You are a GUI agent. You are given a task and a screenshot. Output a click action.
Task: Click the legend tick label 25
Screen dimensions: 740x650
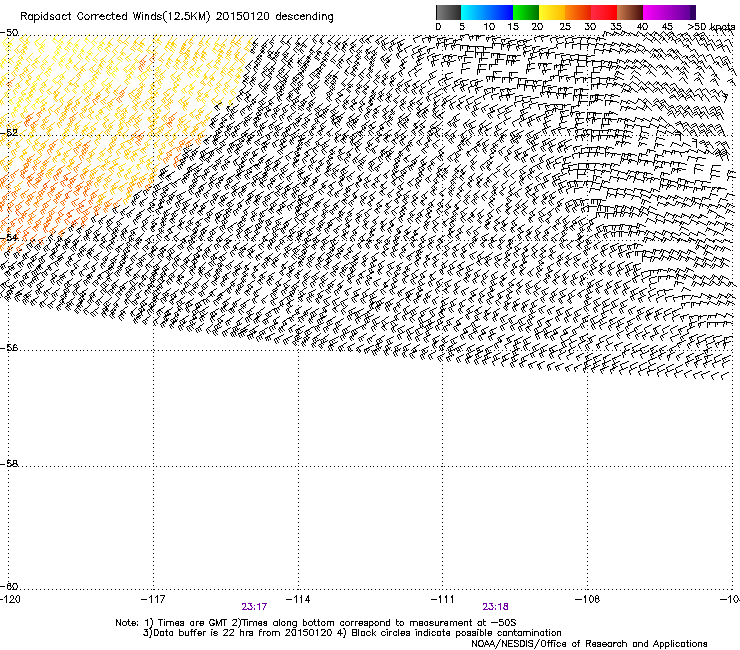point(565,27)
